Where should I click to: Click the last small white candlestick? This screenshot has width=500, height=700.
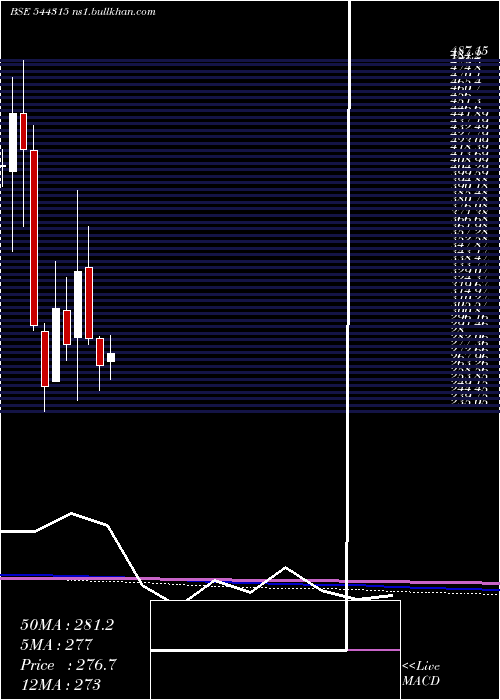pos(111,357)
